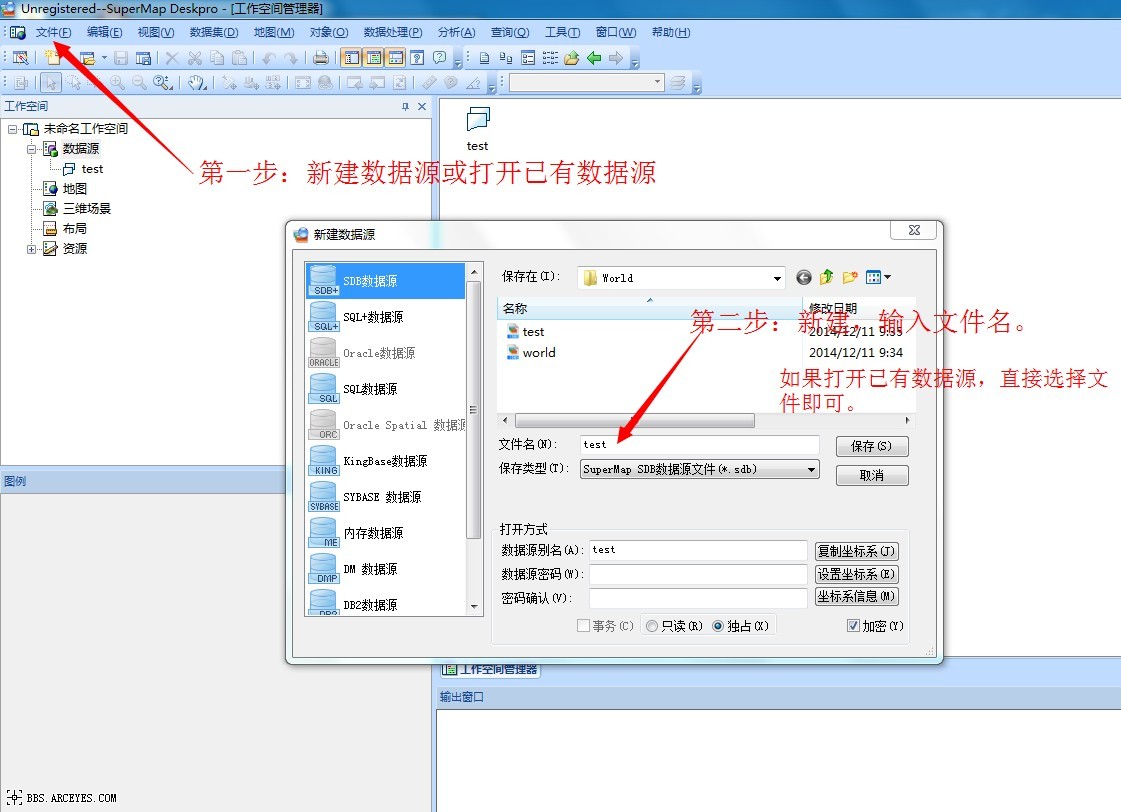Click 复制坐标系(J) button
This screenshot has width=1121, height=812.
(x=856, y=551)
